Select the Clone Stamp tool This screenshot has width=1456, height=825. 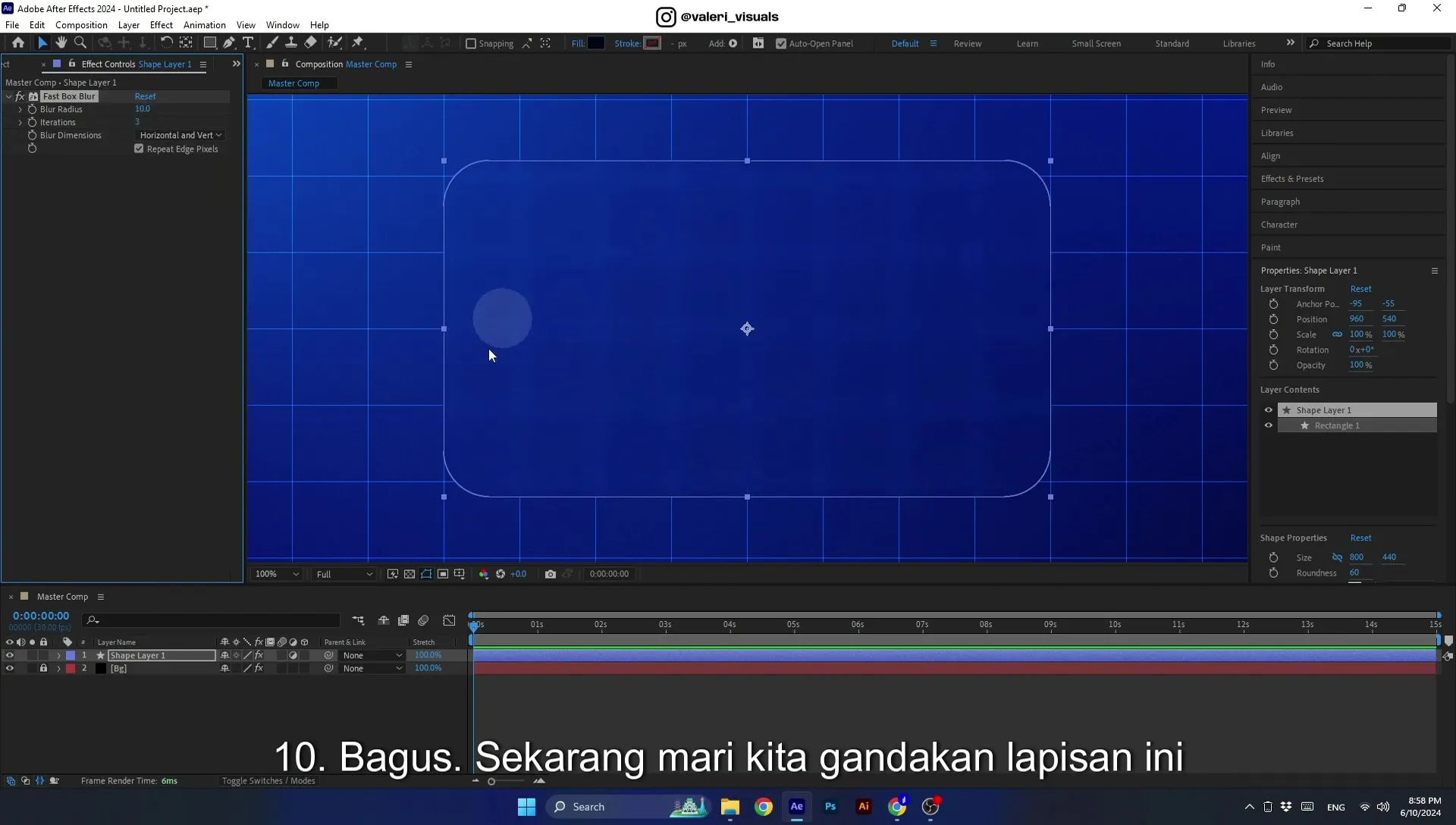[x=290, y=43]
